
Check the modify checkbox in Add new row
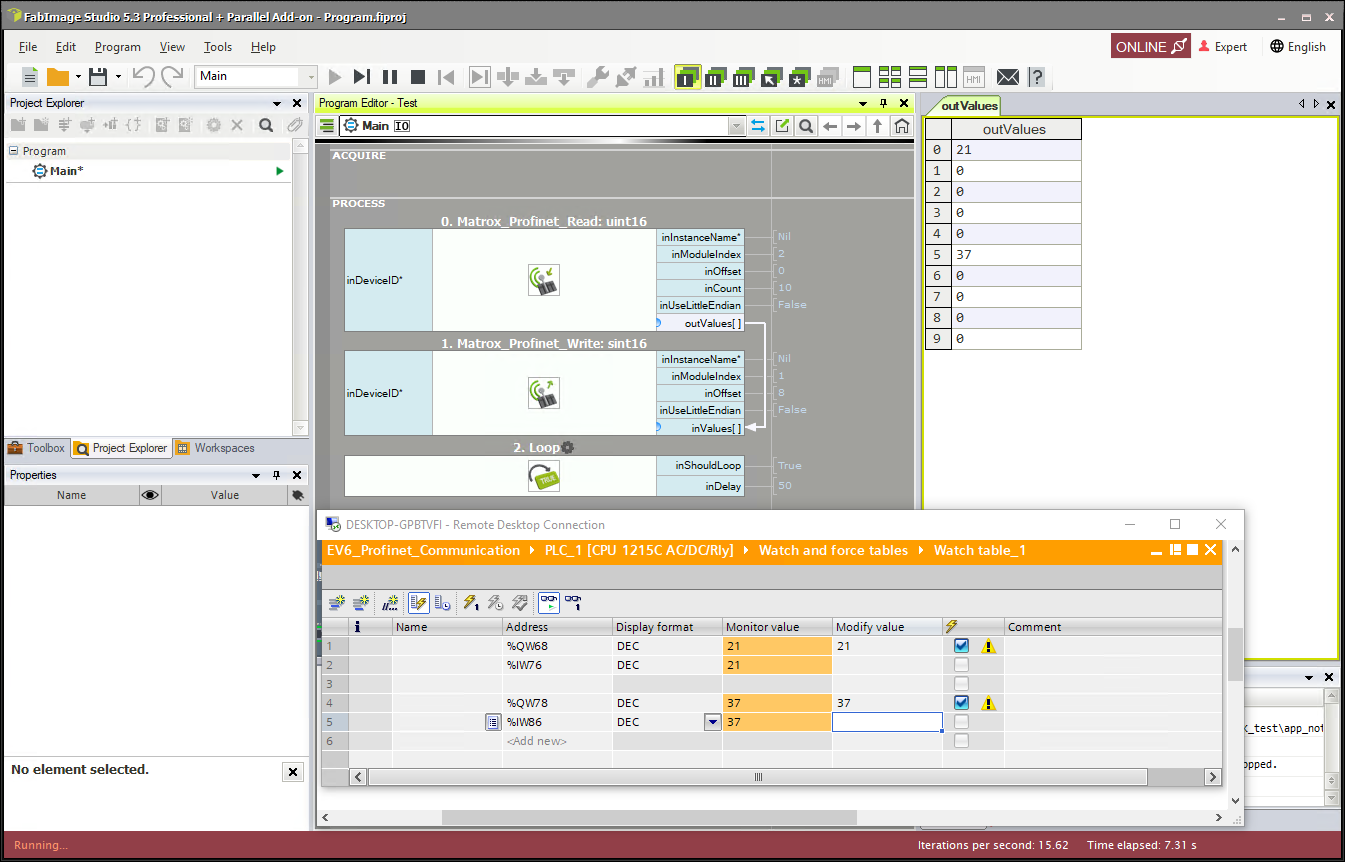pos(961,741)
